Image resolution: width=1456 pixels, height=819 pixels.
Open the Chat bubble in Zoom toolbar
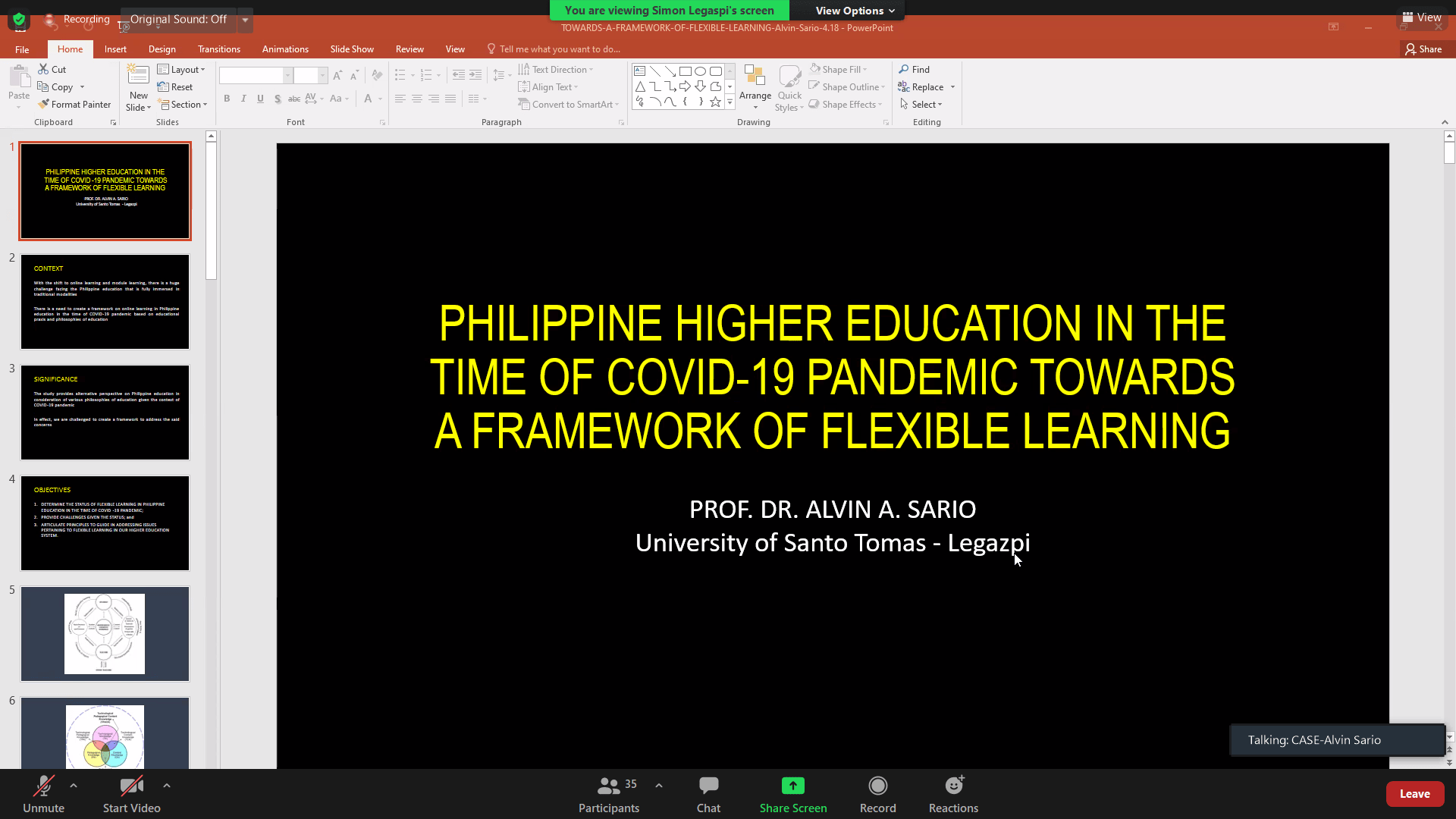pos(708,786)
